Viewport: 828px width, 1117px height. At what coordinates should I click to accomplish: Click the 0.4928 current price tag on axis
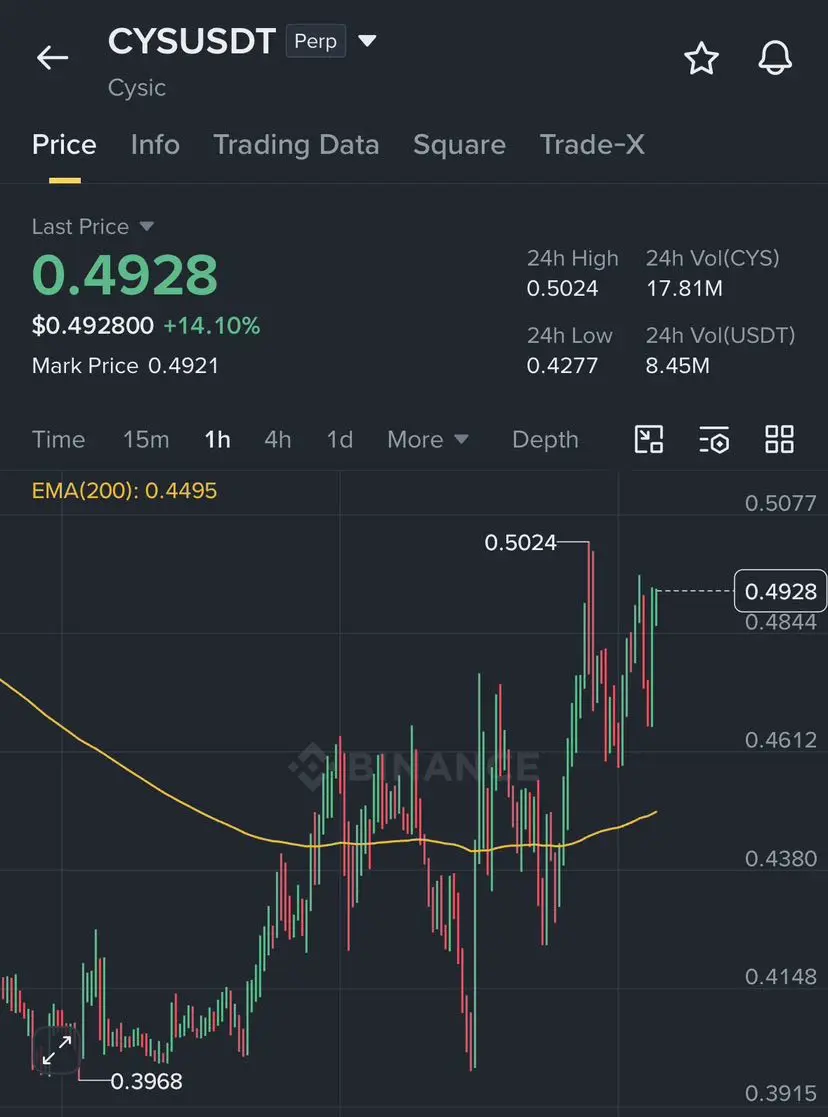tap(780, 591)
